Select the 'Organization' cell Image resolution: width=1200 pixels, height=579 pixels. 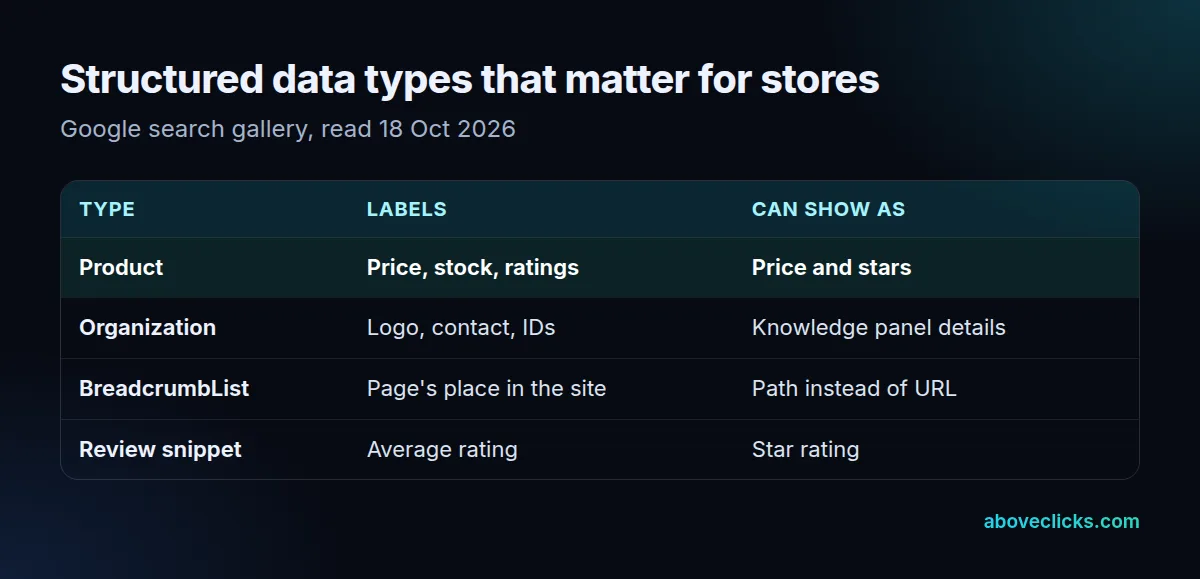coord(147,328)
